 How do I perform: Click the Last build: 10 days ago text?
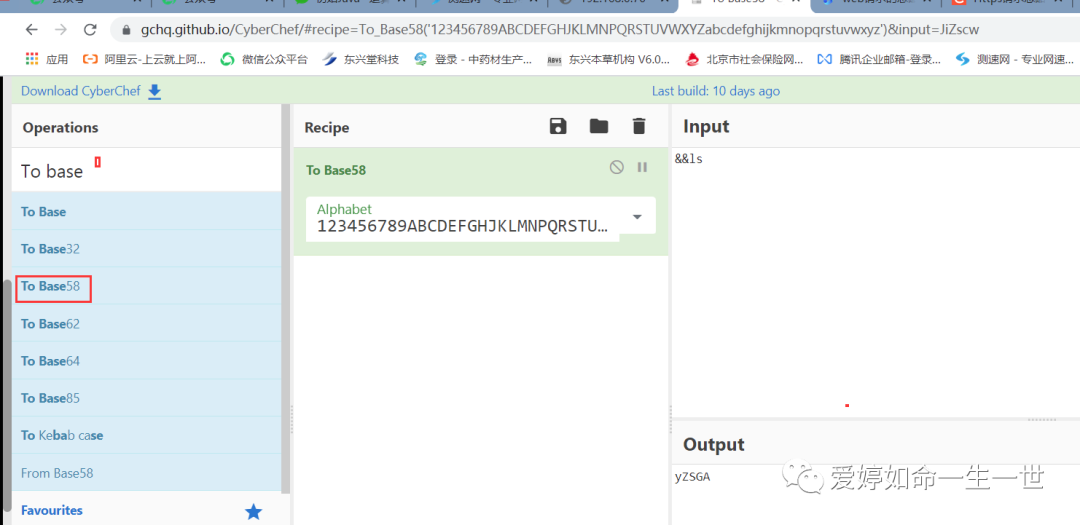pyautogui.click(x=716, y=91)
